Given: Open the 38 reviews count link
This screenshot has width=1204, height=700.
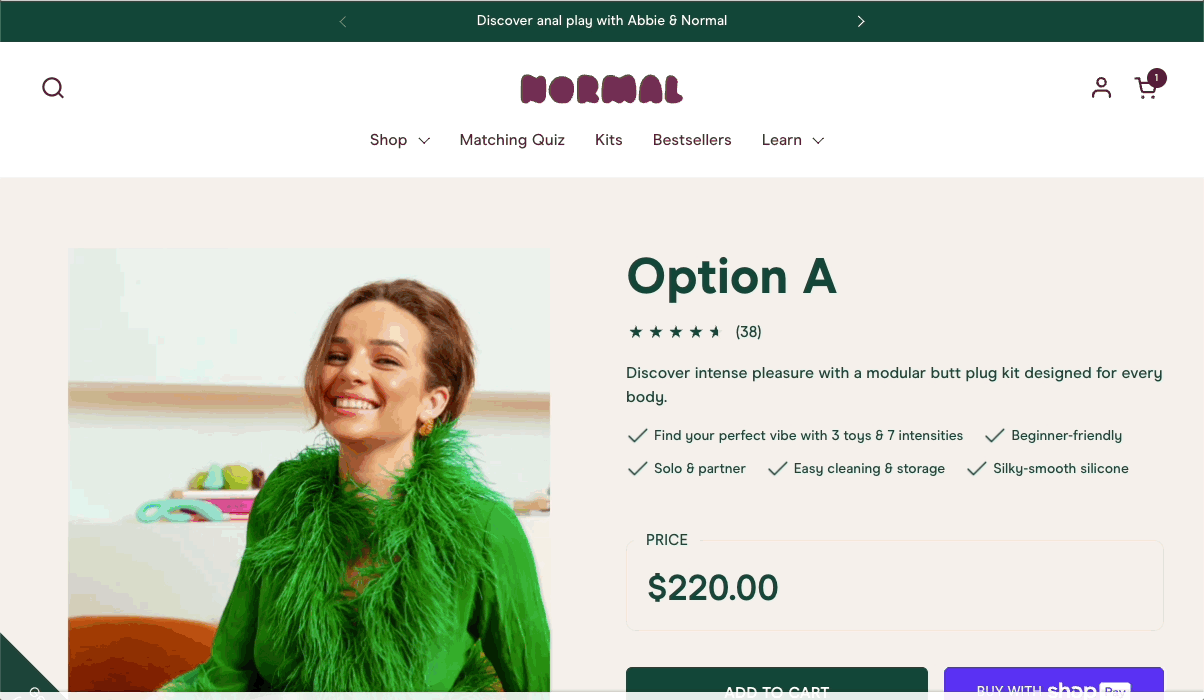Looking at the screenshot, I should 749,332.
